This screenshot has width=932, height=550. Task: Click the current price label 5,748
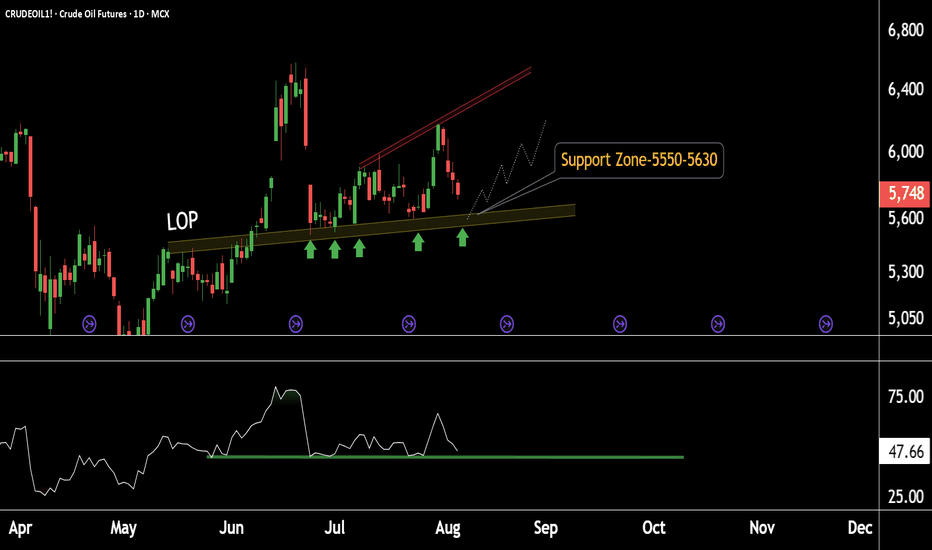(x=905, y=194)
